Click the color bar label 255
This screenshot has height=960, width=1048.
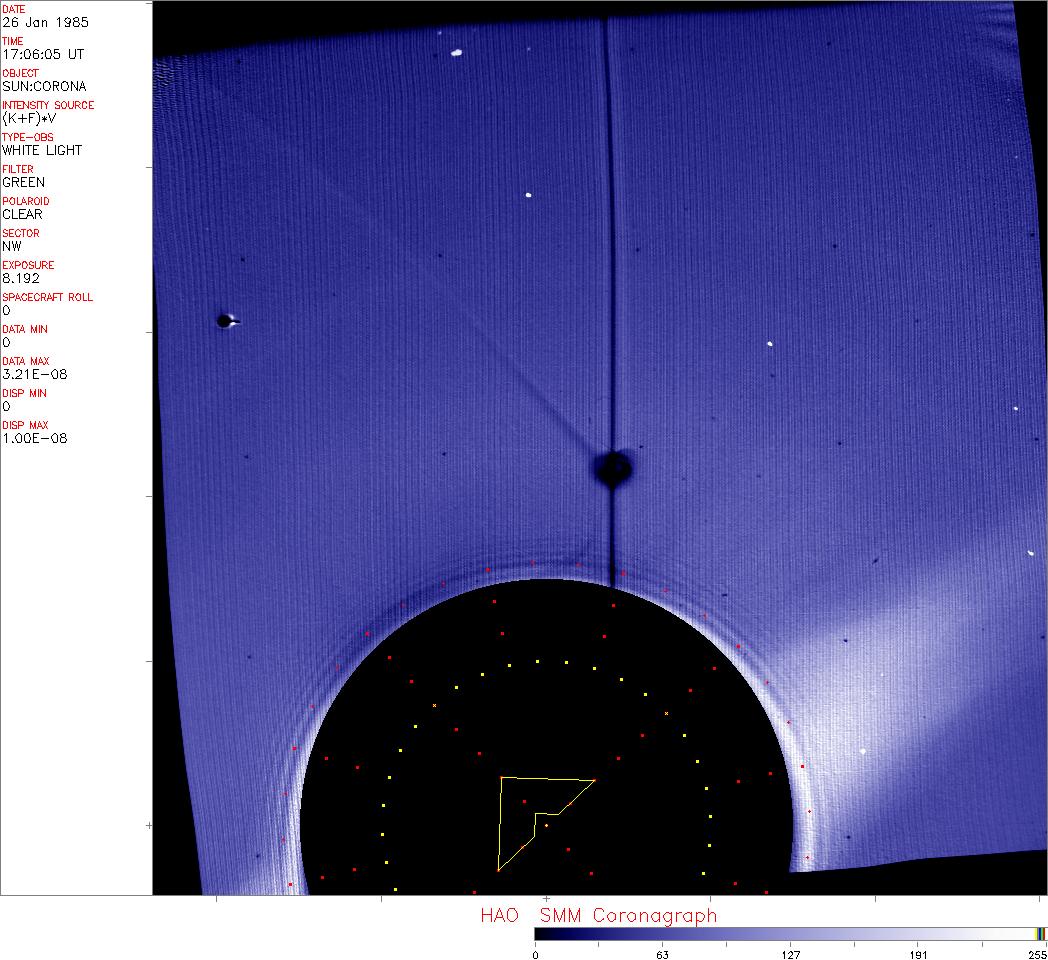click(1037, 955)
